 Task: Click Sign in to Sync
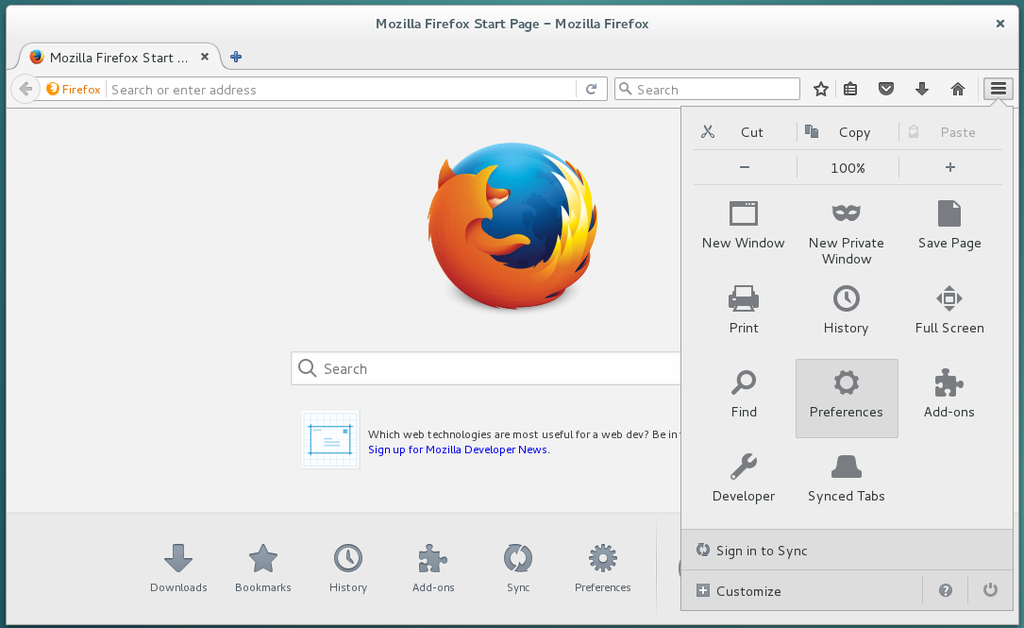click(x=847, y=550)
